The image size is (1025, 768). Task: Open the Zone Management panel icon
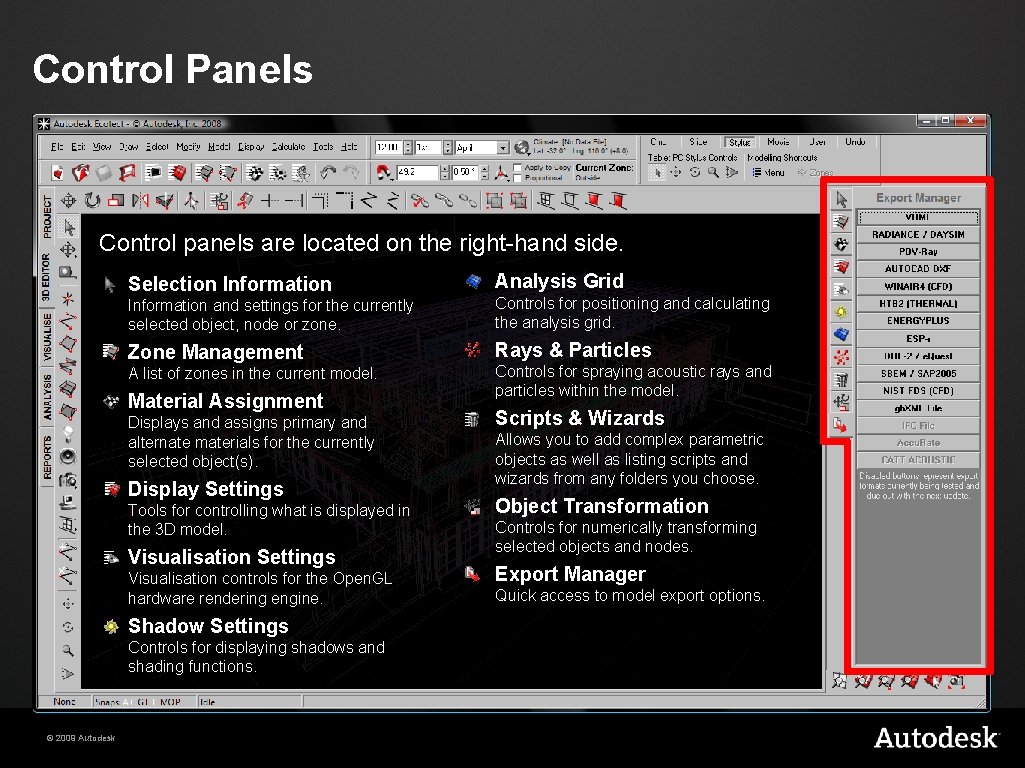pos(111,352)
